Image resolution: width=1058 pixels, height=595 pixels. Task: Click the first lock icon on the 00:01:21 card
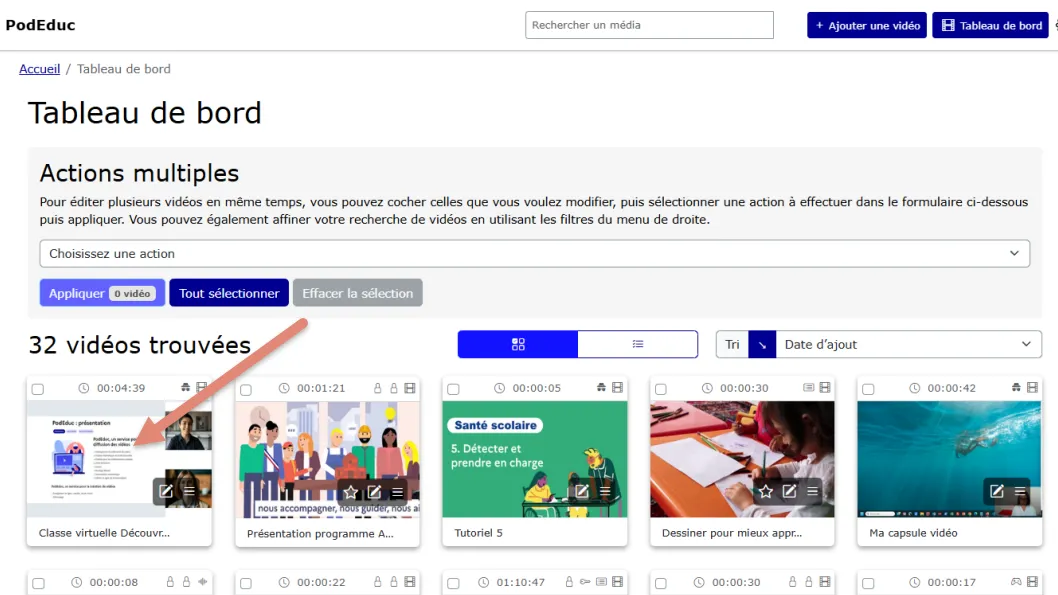pyautogui.click(x=378, y=388)
